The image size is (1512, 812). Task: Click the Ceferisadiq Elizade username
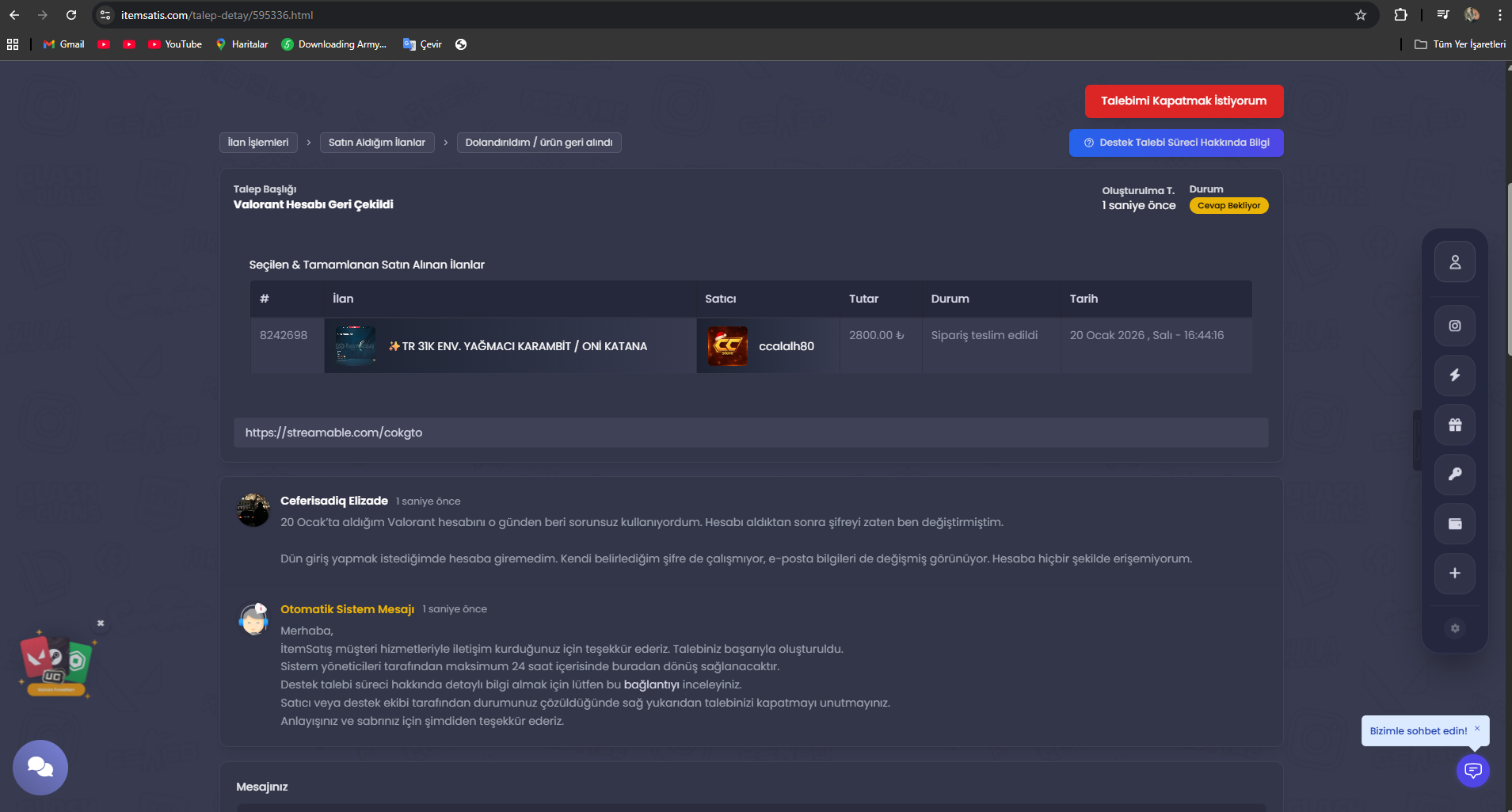pyautogui.click(x=334, y=501)
